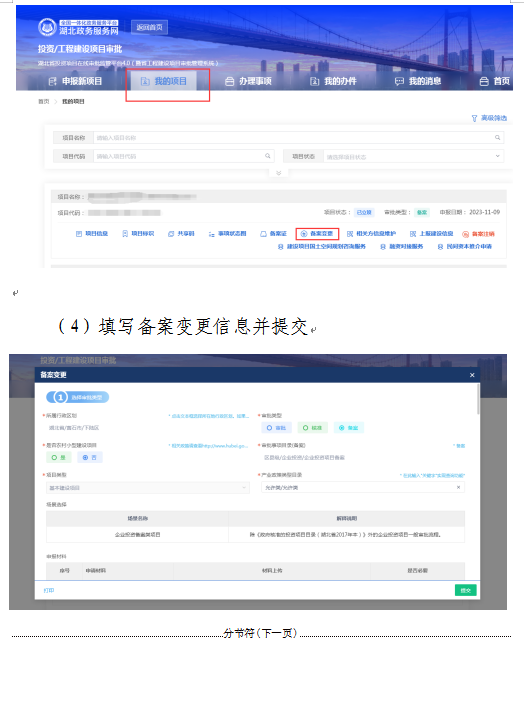This screenshot has height=716, width=524.
Task: Open 共享码 icon in project row
Action: [171, 234]
